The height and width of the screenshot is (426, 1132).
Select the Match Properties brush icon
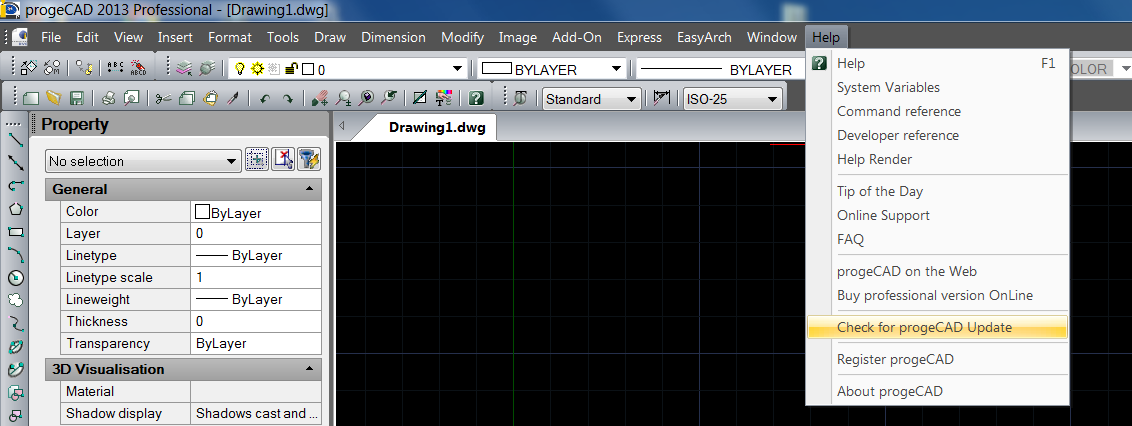coord(232,98)
